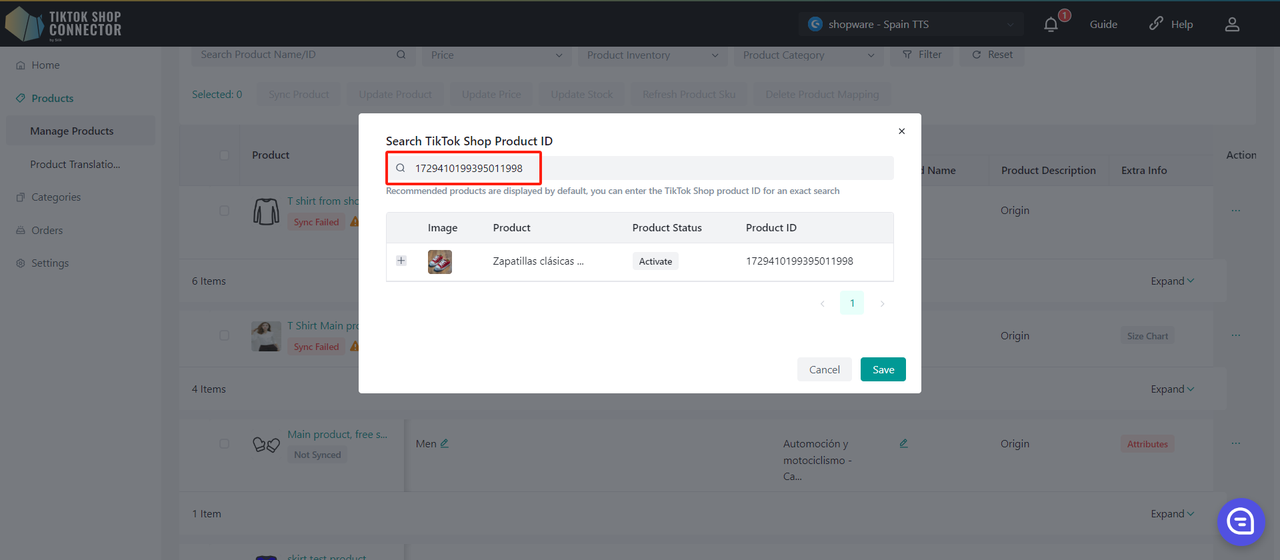
Task: Open the chat support bubble
Action: [1241, 521]
